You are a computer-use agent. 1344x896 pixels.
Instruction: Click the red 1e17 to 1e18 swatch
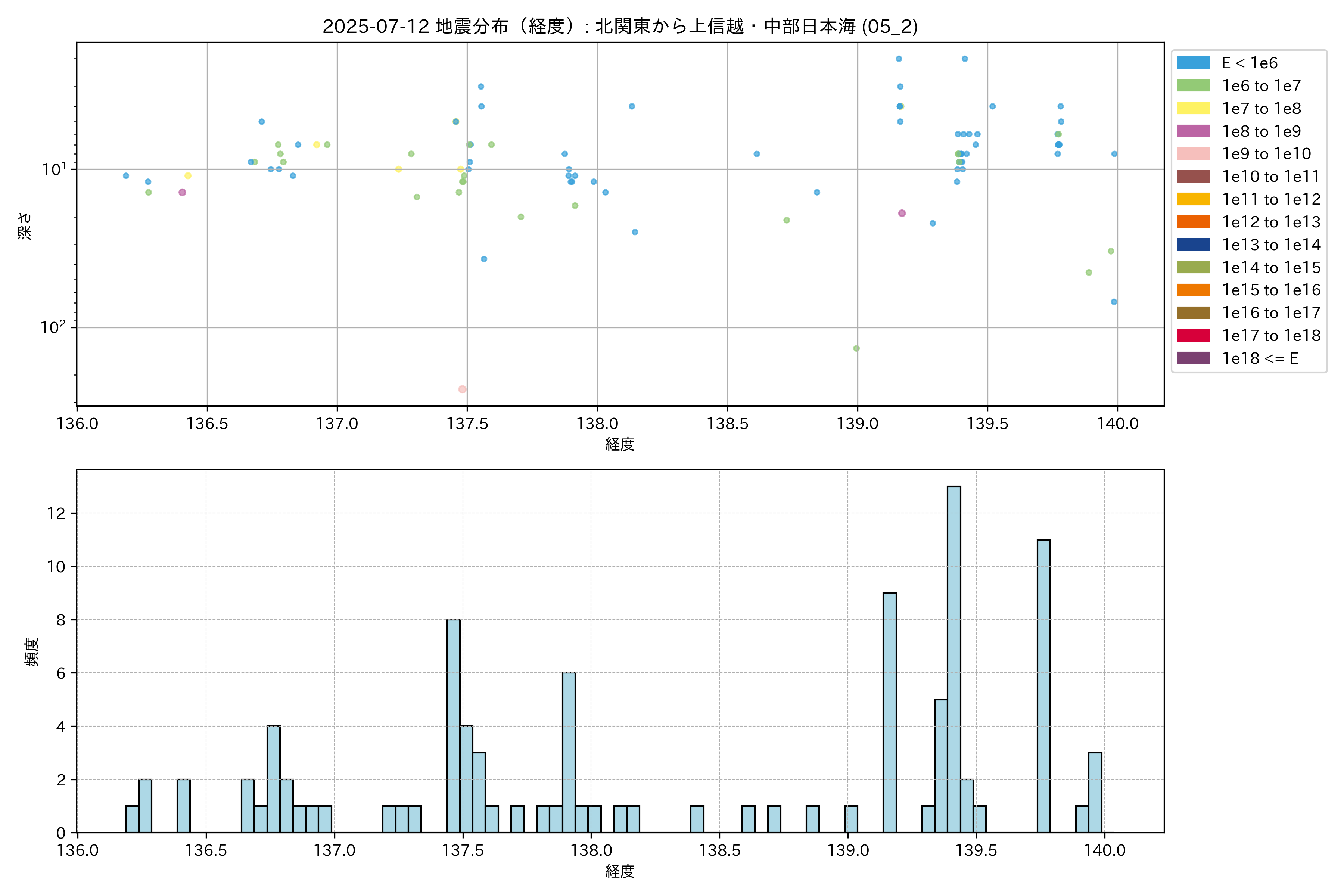tap(1193, 335)
